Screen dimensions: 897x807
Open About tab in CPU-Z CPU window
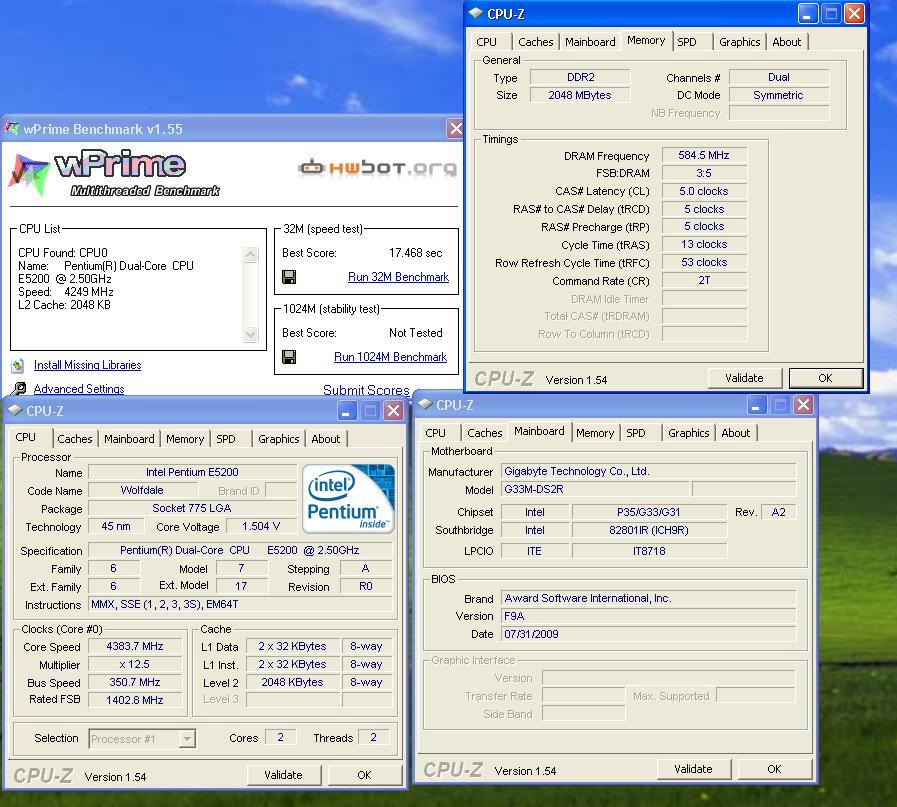(x=326, y=439)
